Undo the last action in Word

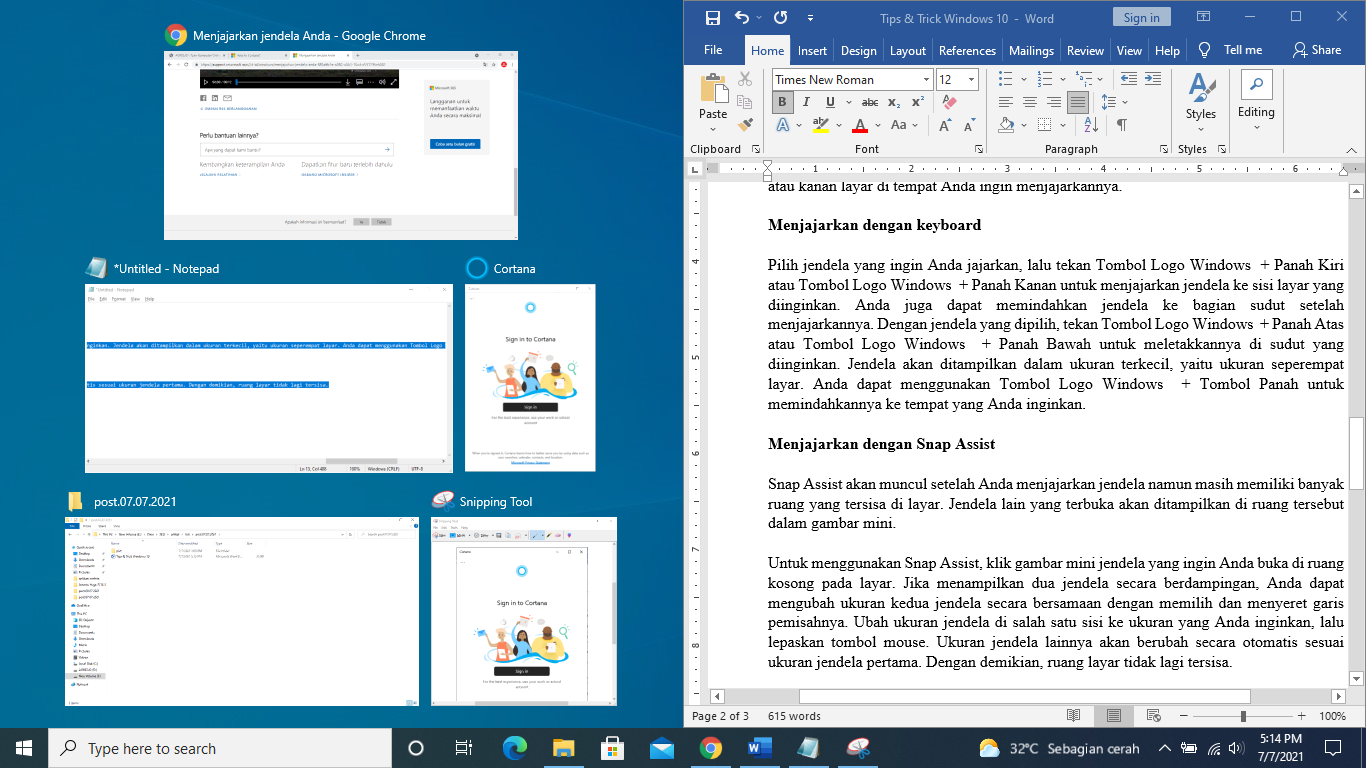pyautogui.click(x=741, y=18)
